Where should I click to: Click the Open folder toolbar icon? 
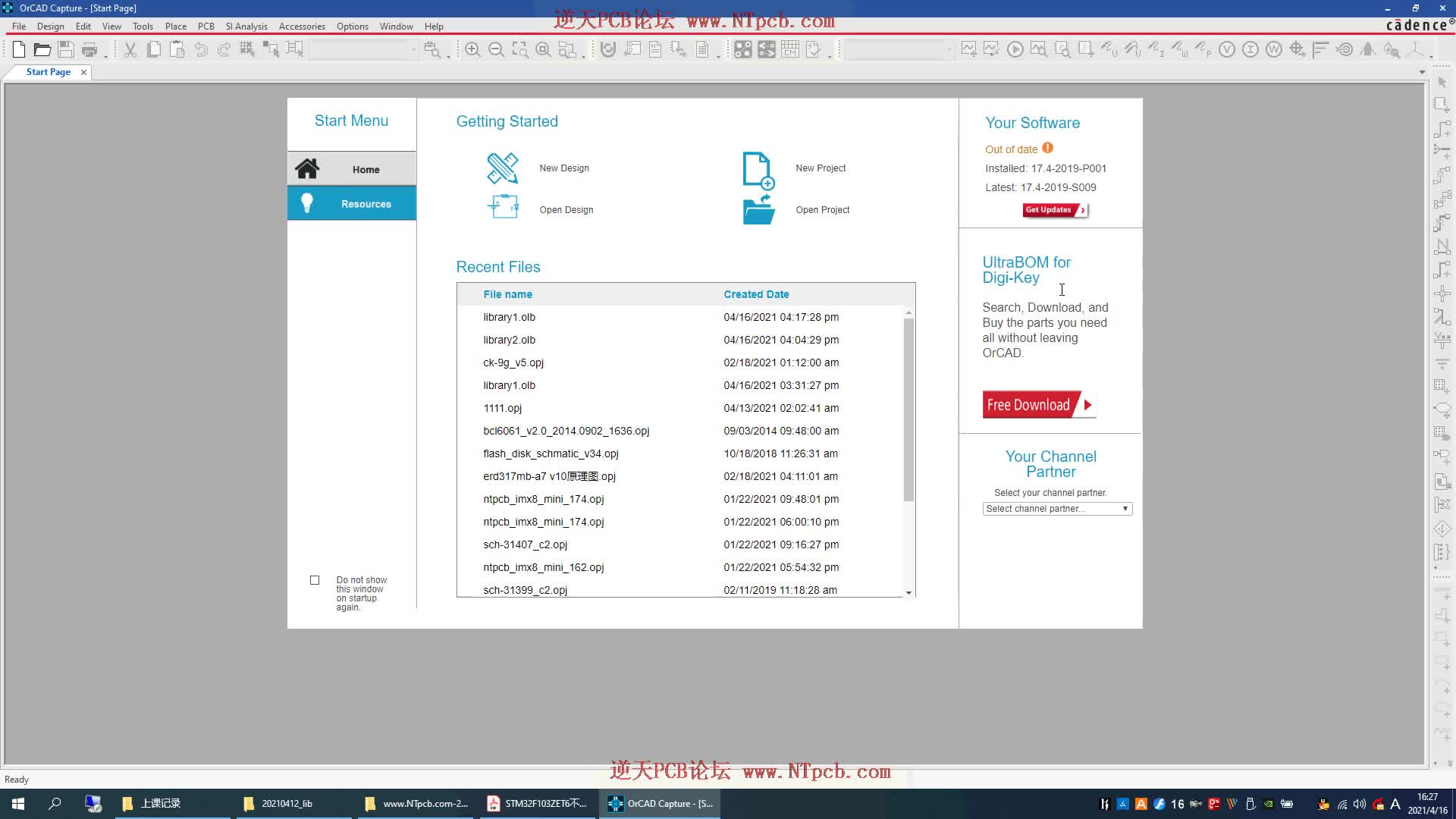pyautogui.click(x=42, y=50)
